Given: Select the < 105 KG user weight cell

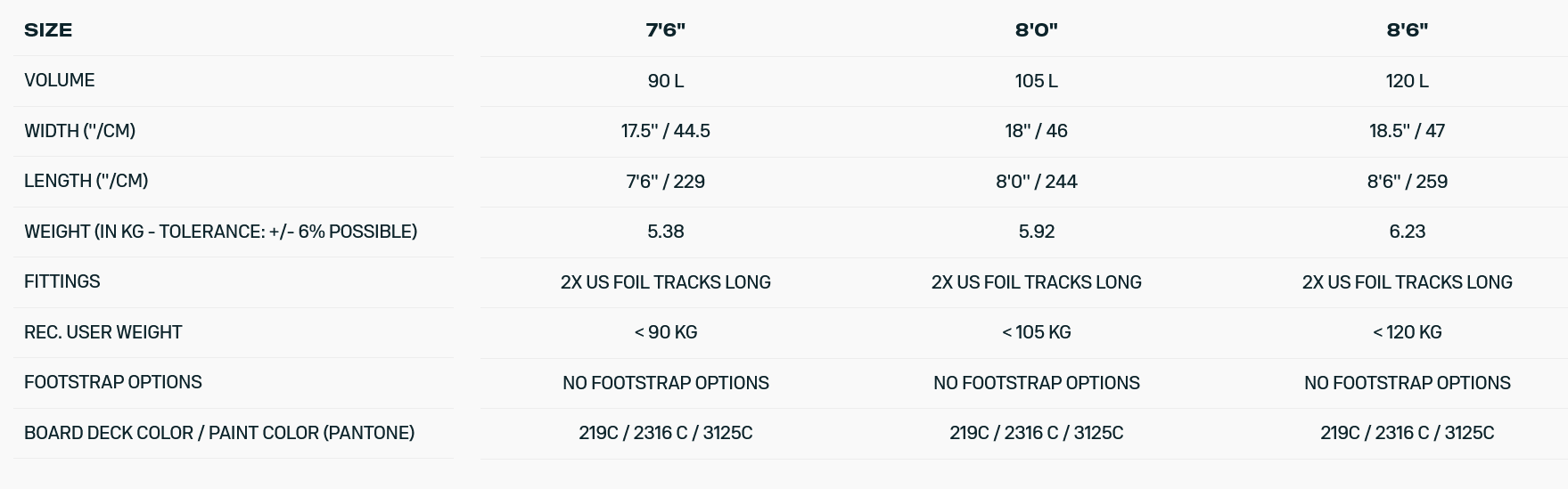Looking at the screenshot, I should 1036,332.
